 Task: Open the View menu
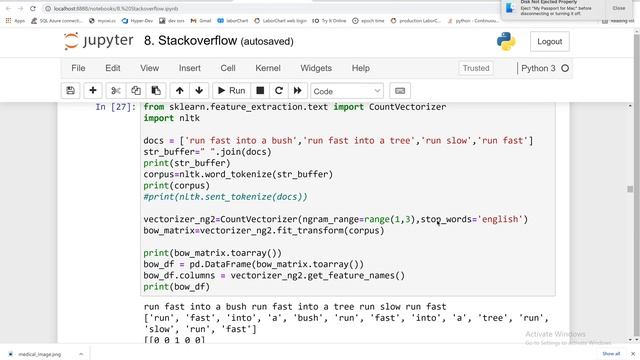tap(149, 68)
